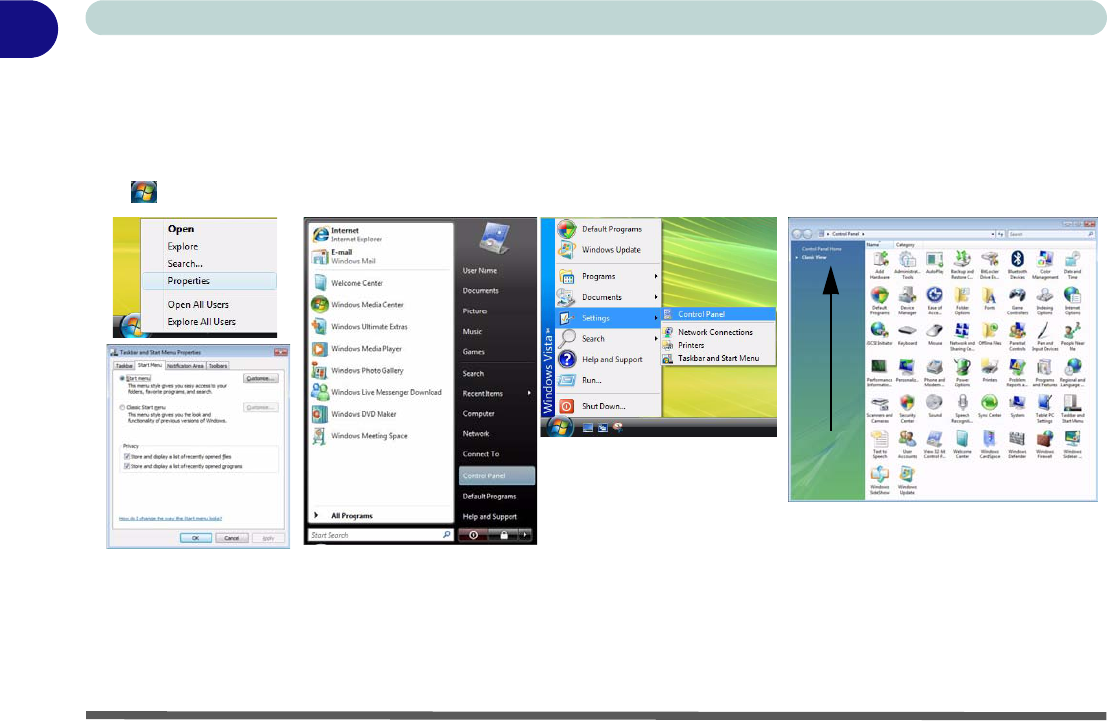Open the Bluetooth Devices control panel icon
Image resolution: width=1107 pixels, height=721 pixels.
1017,265
